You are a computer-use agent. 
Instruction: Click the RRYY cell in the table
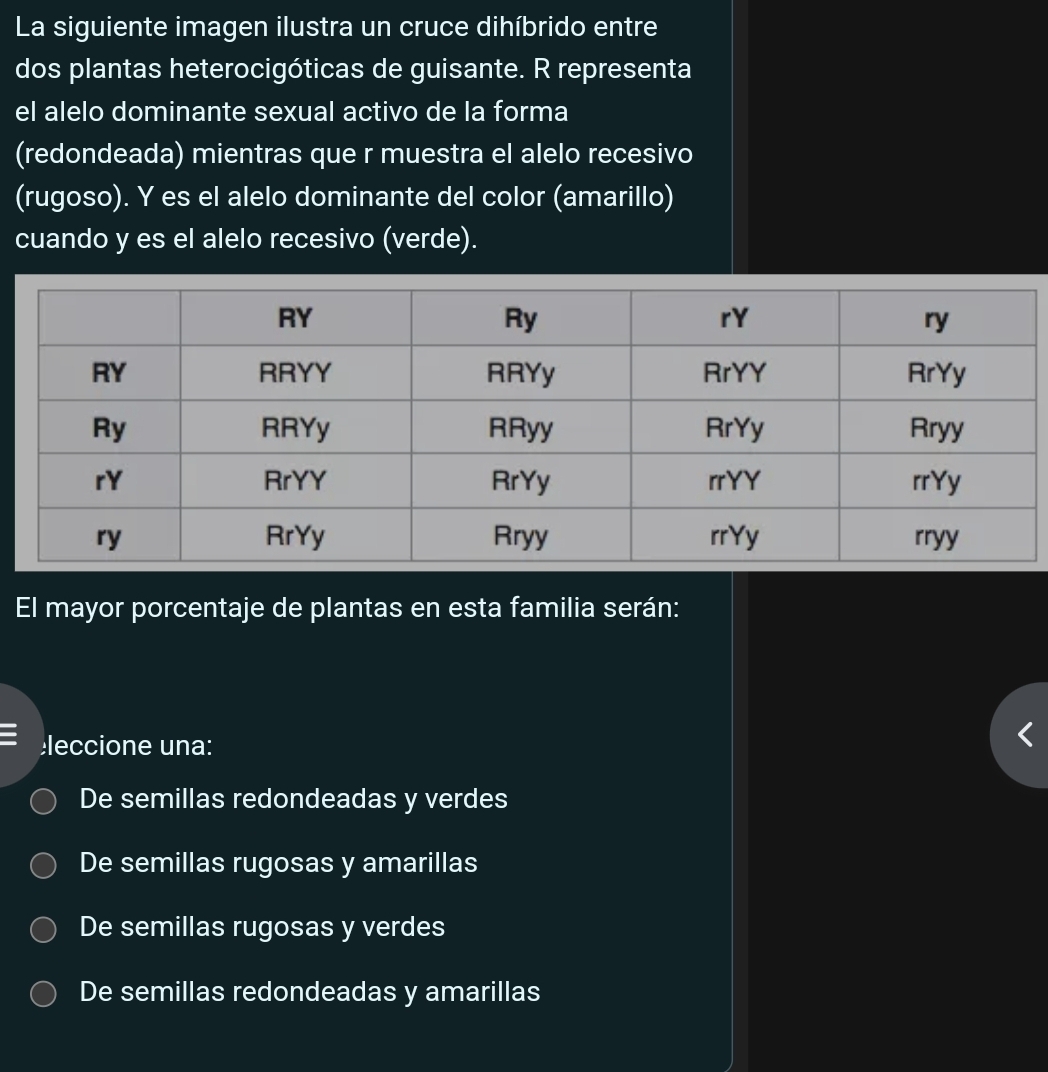(295, 374)
